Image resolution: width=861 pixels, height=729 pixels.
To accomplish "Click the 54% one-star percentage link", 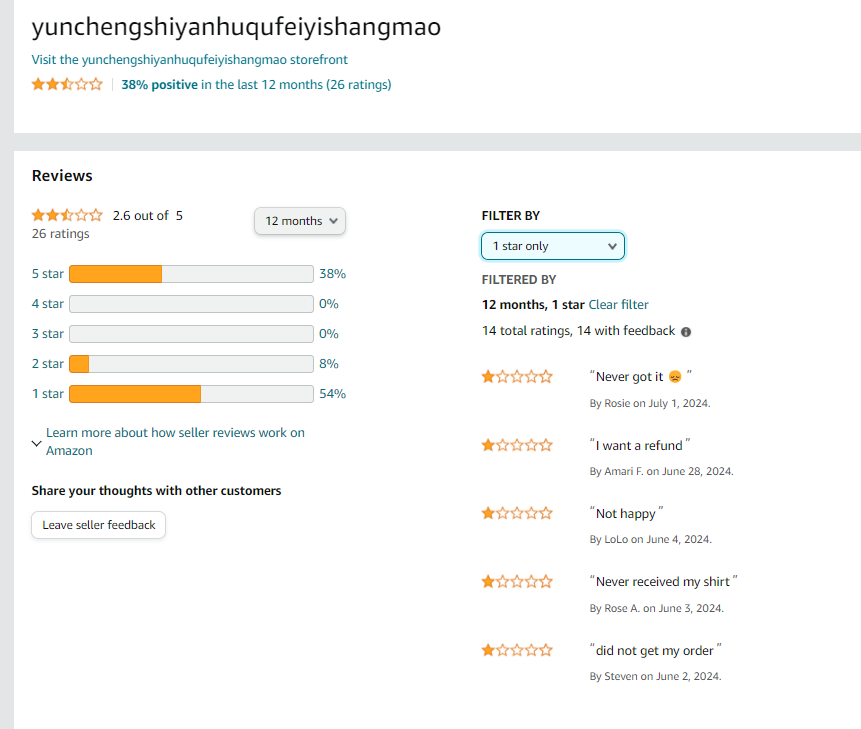I will click(332, 394).
